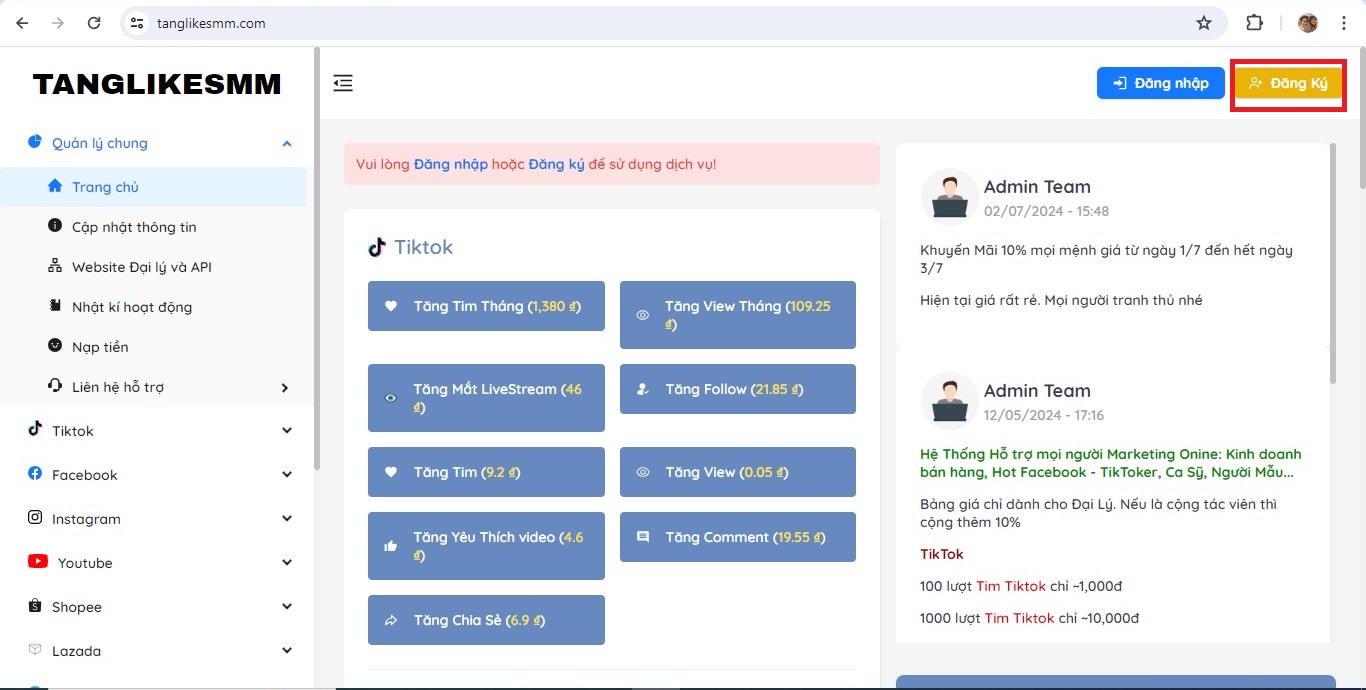Go back to the previous browser page
This screenshot has width=1366, height=690.
pos(22,23)
